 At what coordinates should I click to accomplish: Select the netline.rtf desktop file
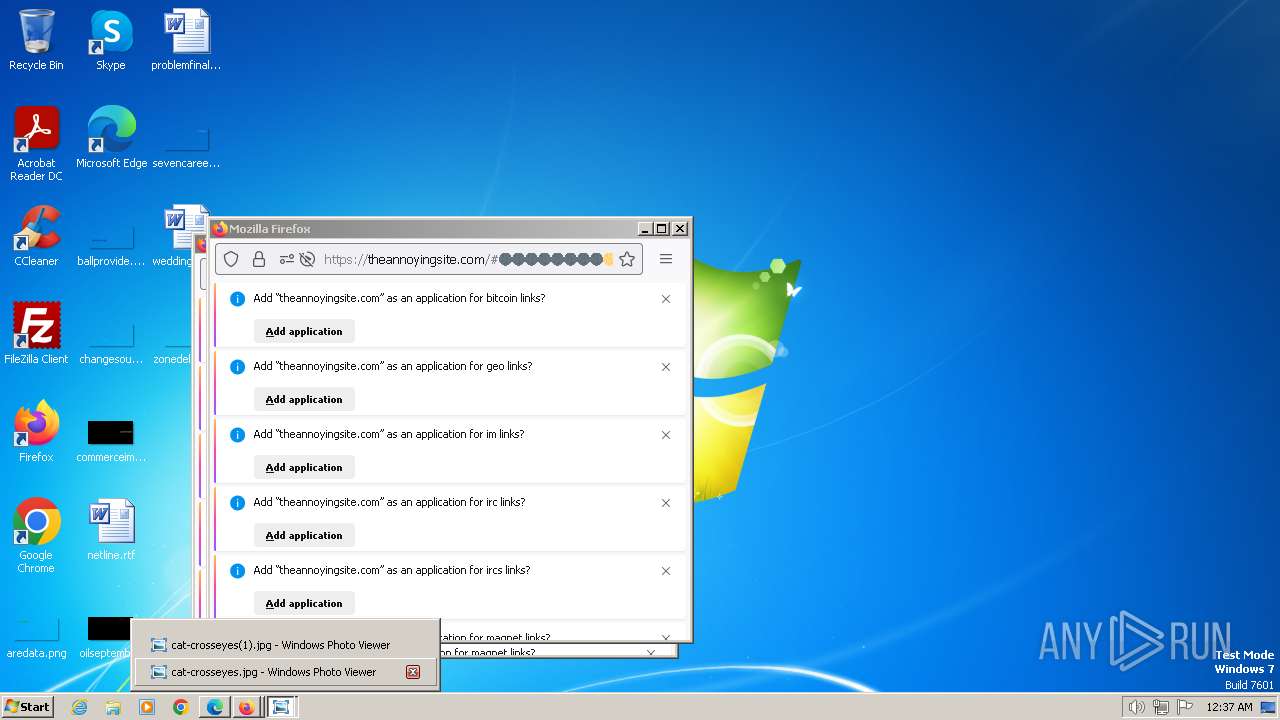[110, 531]
